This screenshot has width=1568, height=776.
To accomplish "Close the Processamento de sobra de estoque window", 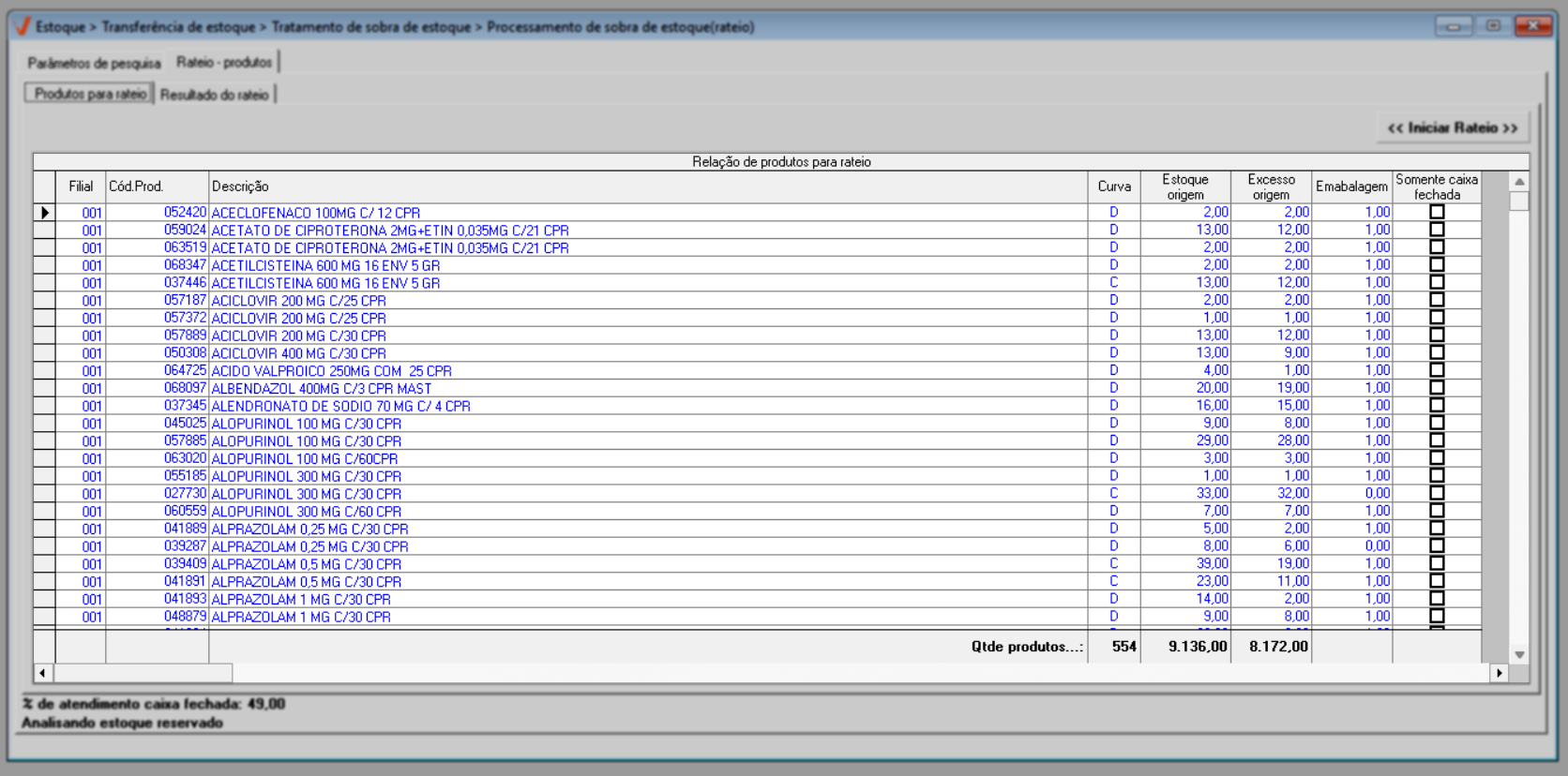I will pyautogui.click(x=1533, y=26).
